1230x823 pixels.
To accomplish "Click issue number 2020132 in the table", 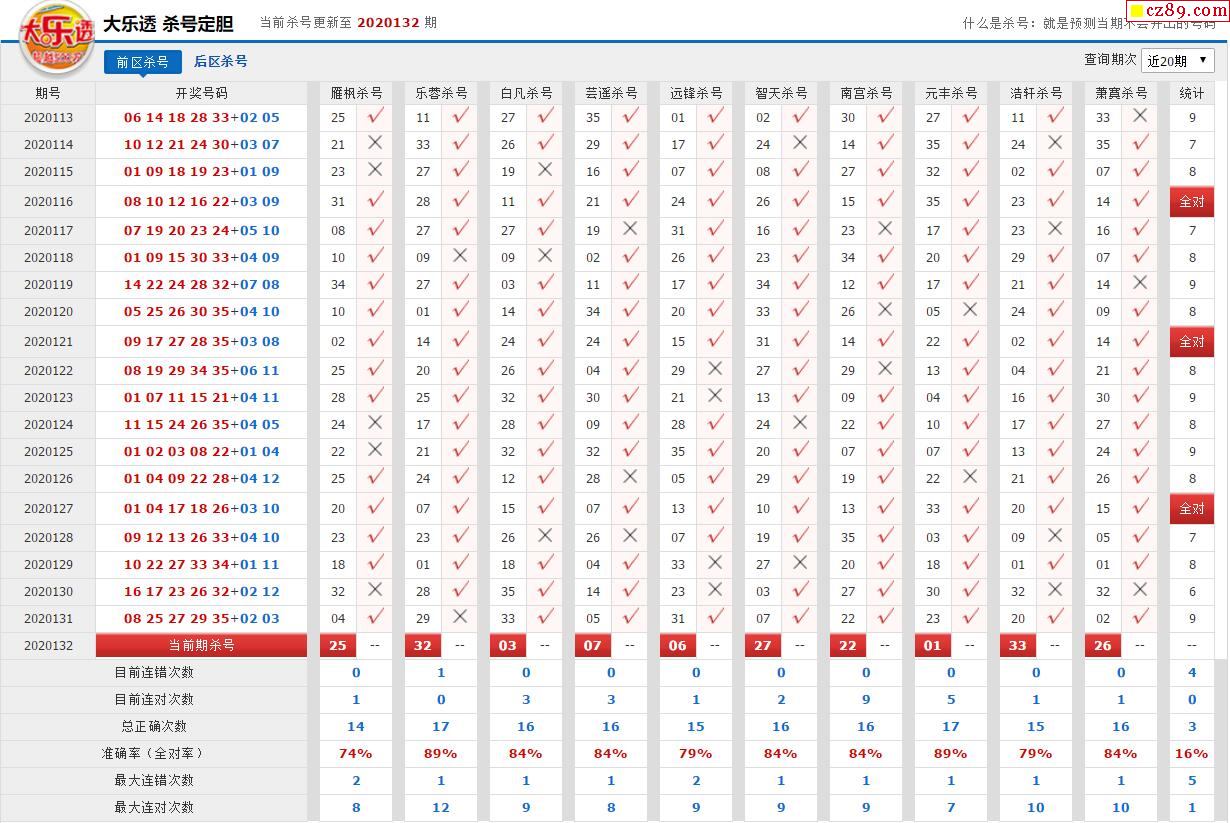I will [x=48, y=646].
